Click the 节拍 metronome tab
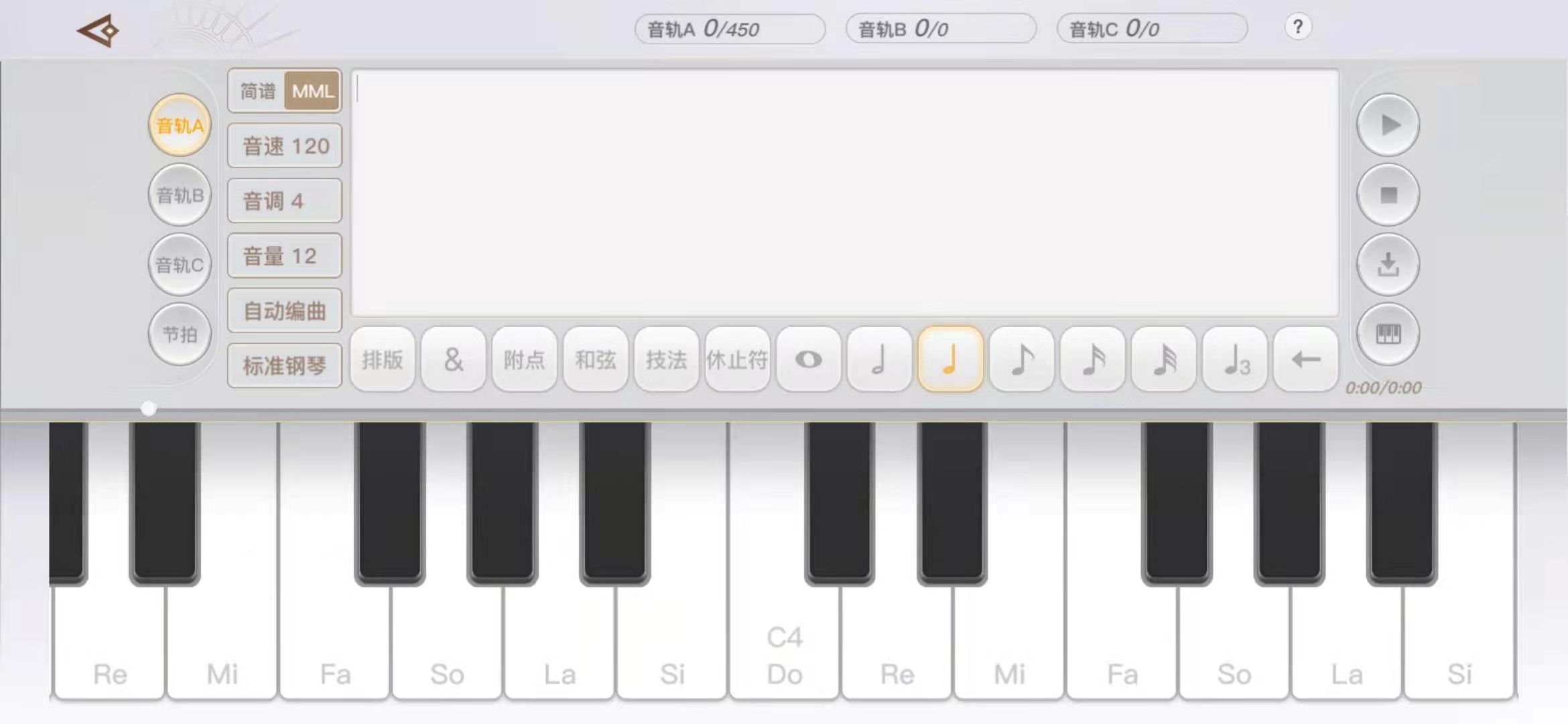The width and height of the screenshot is (1568, 724). tap(178, 334)
